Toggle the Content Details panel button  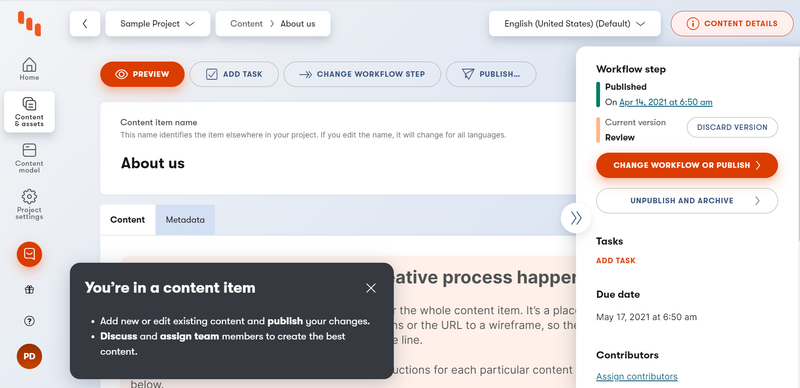coord(732,23)
